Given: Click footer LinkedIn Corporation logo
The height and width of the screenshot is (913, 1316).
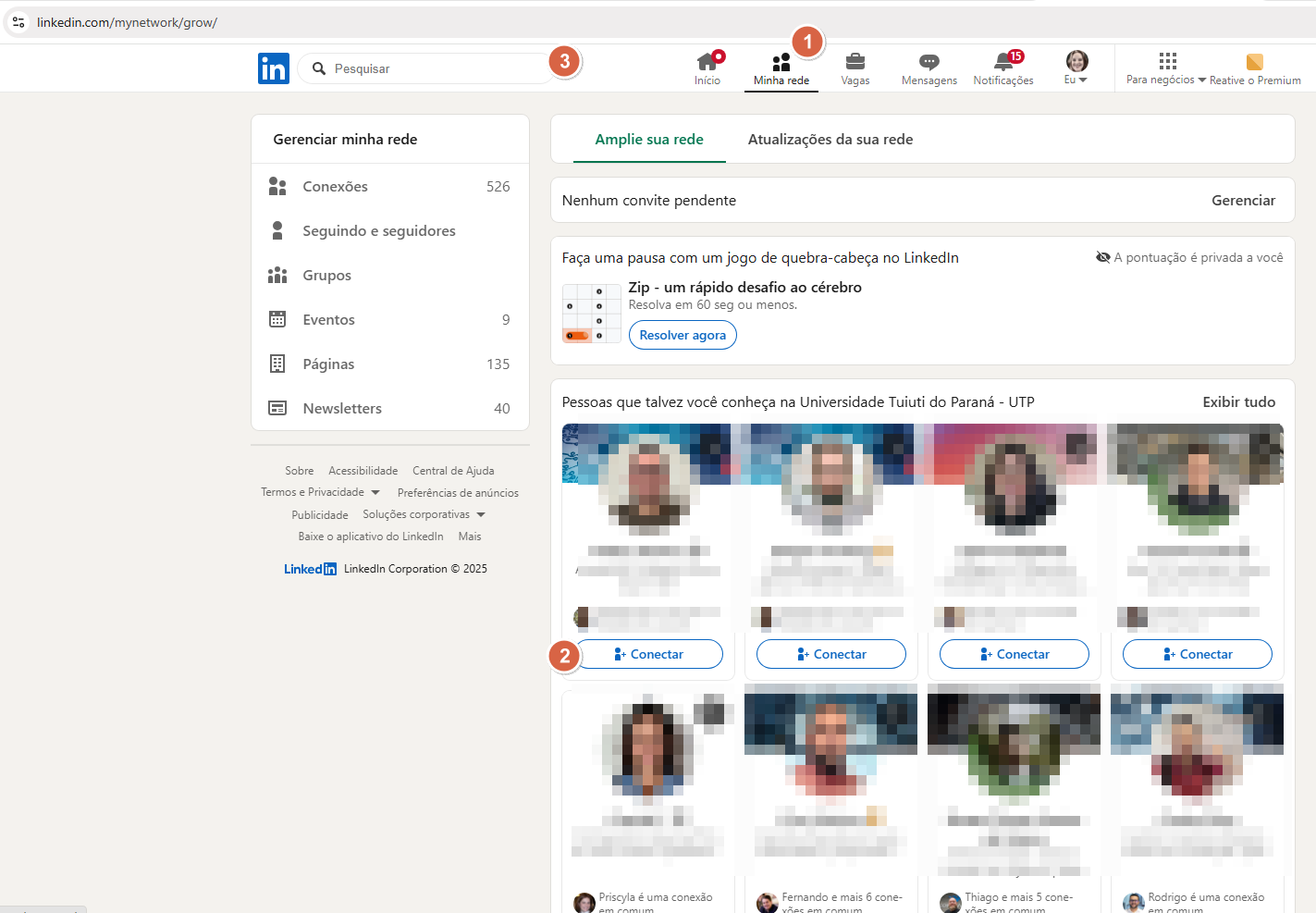Looking at the screenshot, I should click(x=310, y=569).
